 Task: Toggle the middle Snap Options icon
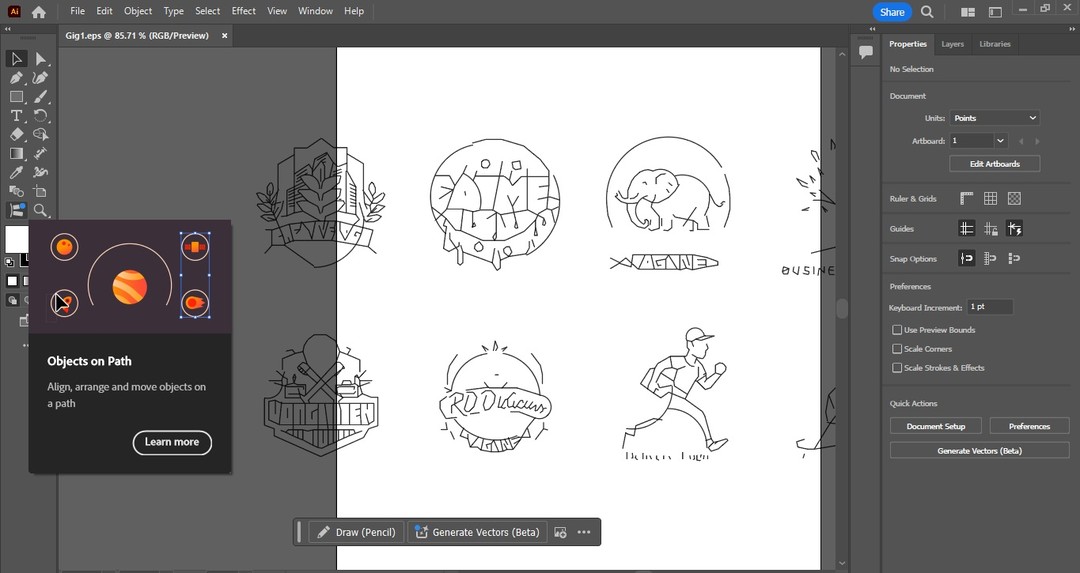[x=990, y=259]
